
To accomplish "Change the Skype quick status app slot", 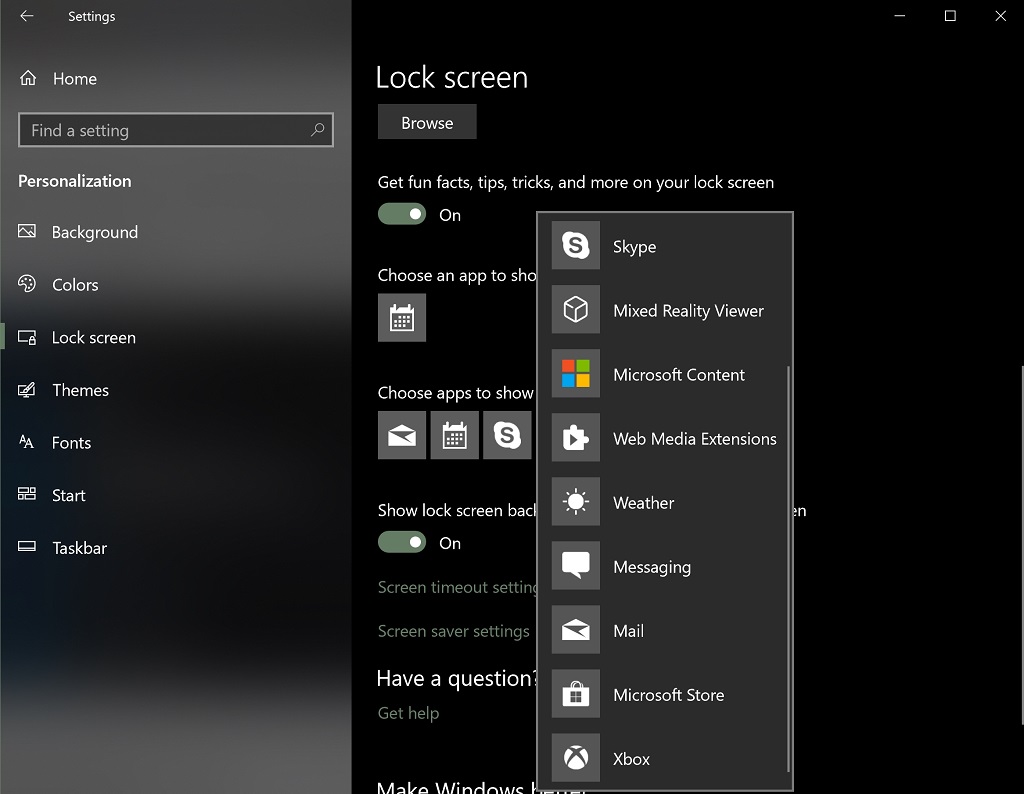I will pos(507,435).
